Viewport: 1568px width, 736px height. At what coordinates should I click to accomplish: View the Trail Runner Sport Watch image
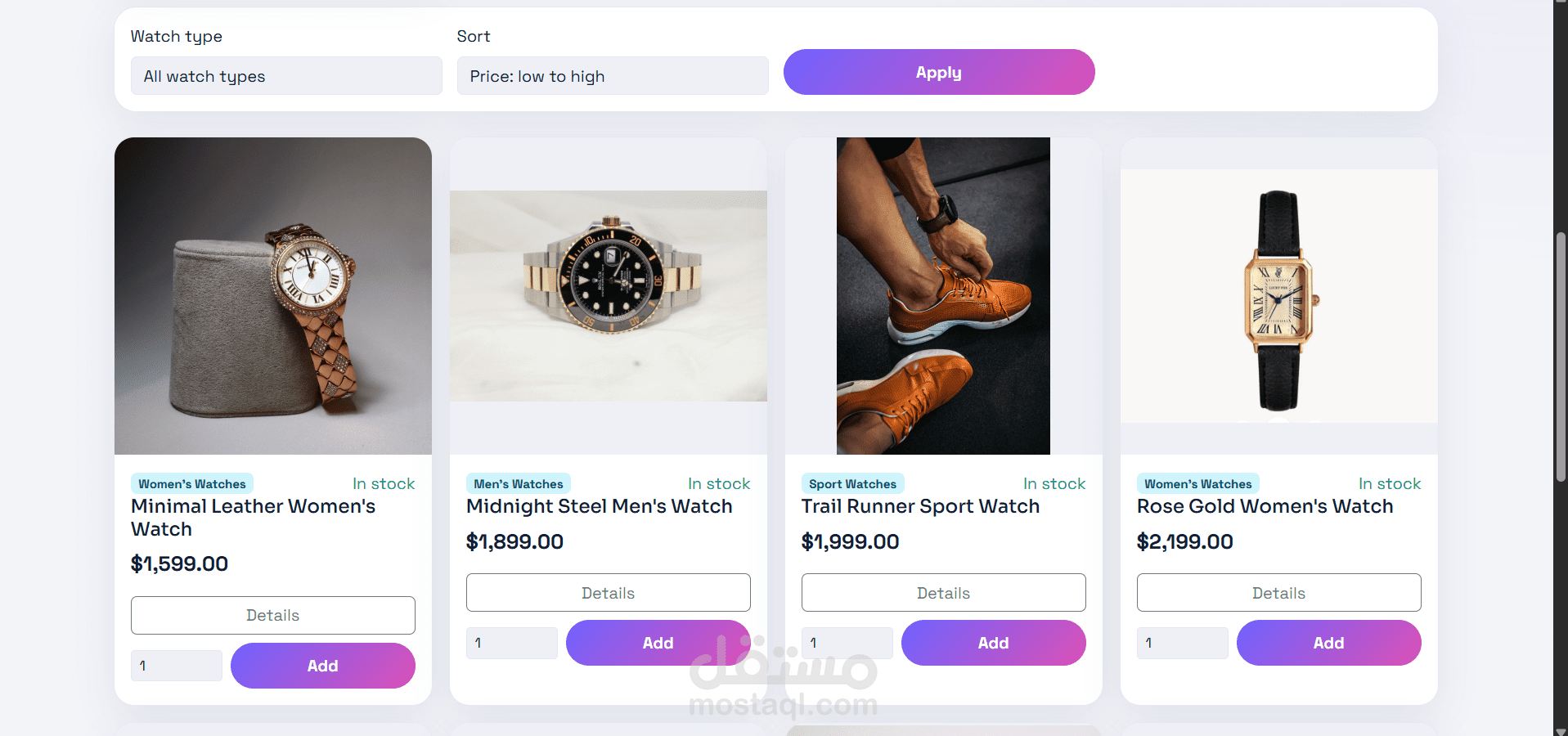943,296
